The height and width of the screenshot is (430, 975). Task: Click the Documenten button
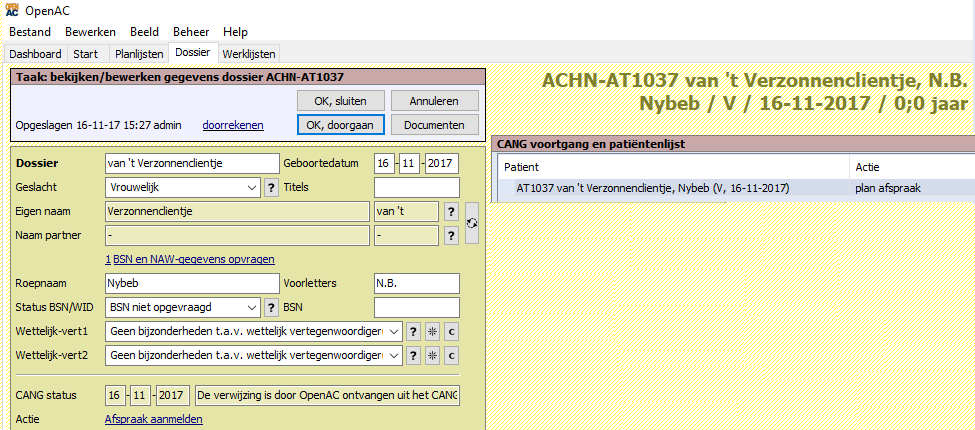click(x=434, y=125)
